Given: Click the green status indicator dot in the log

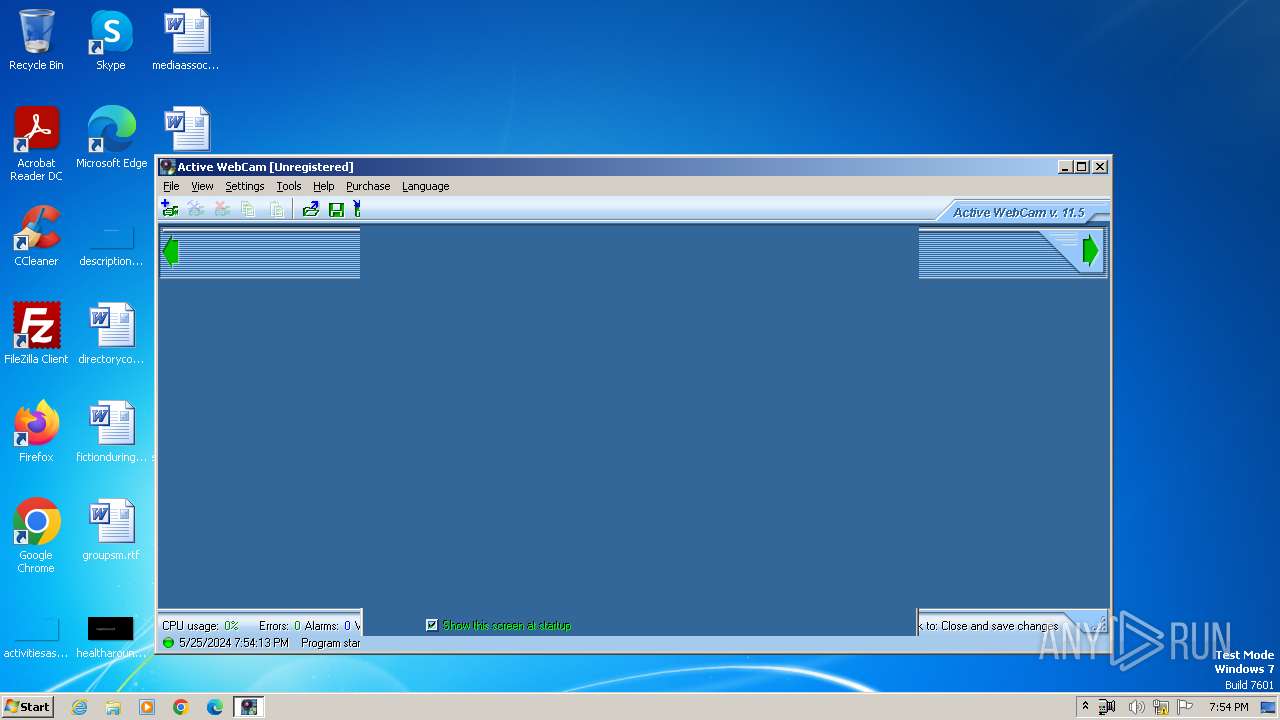Looking at the screenshot, I should 168,643.
